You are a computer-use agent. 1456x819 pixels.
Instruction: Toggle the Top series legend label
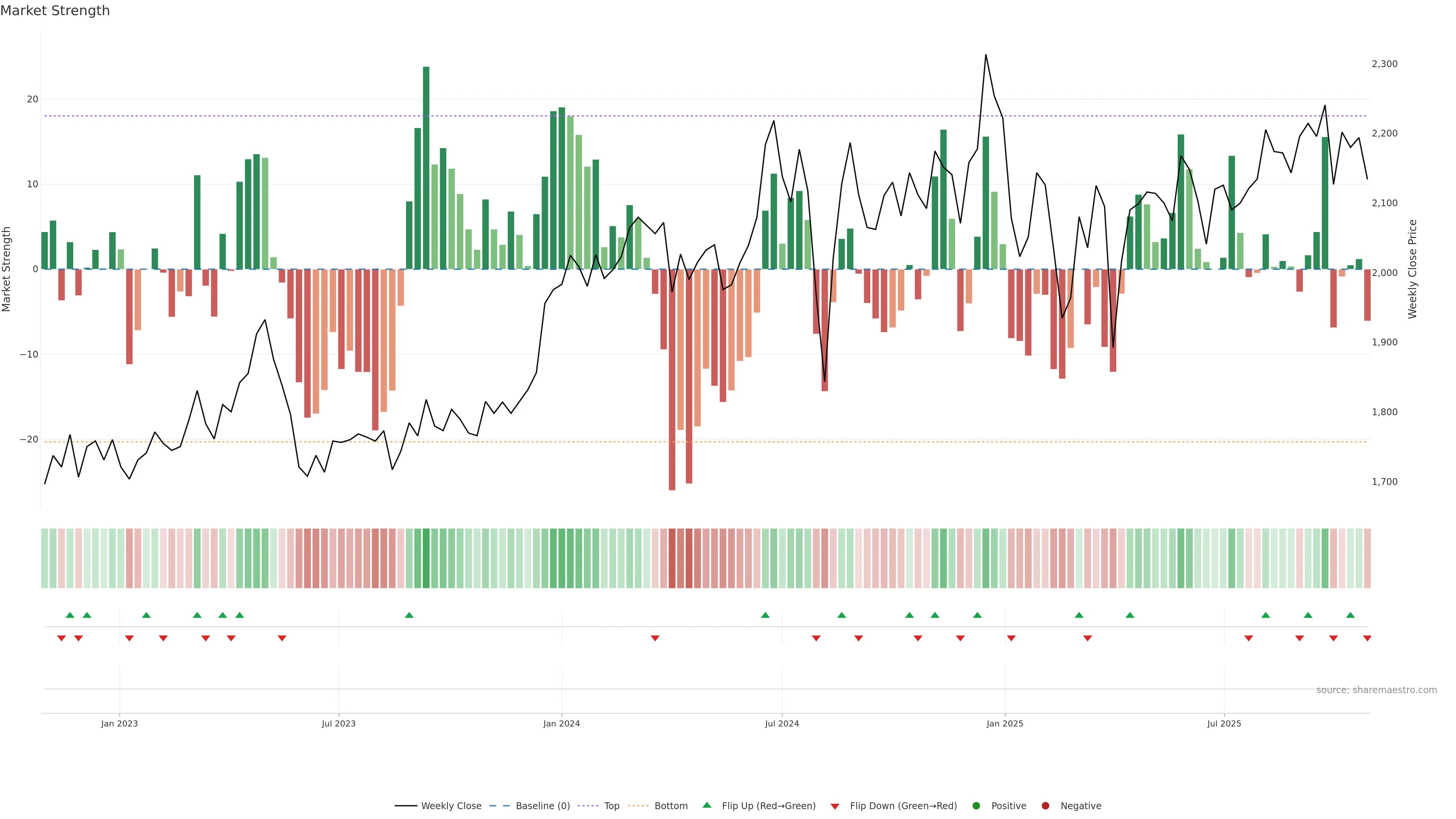[612, 805]
